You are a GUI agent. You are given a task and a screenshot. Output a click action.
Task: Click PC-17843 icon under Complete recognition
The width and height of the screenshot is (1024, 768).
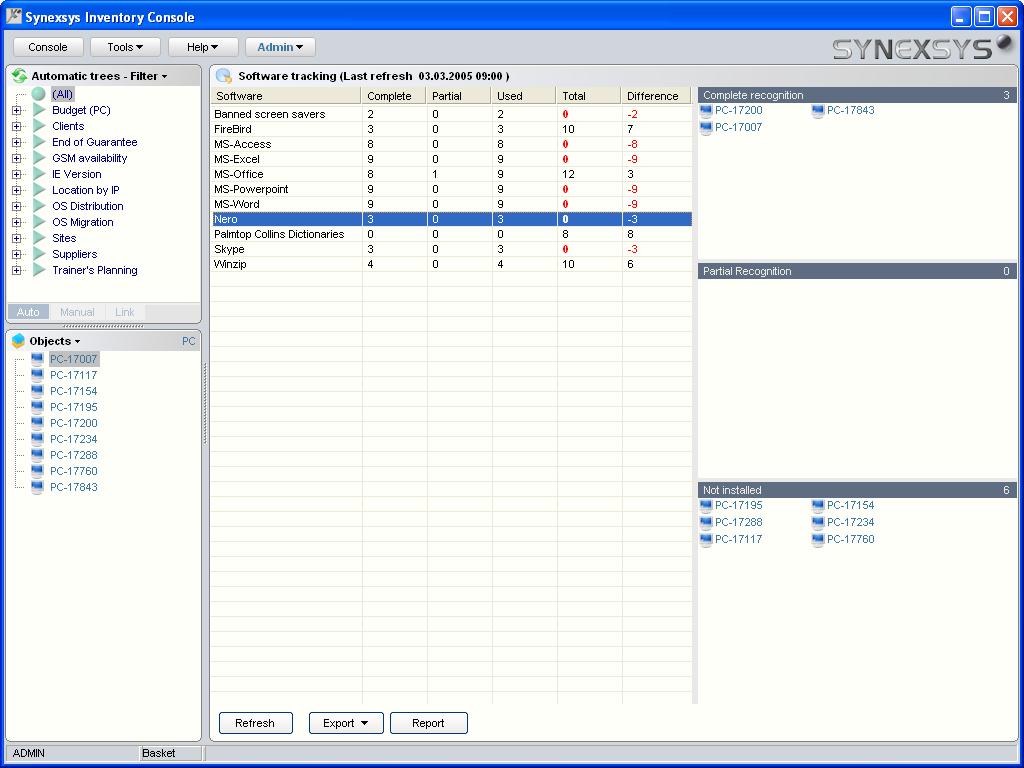pyautogui.click(x=818, y=110)
